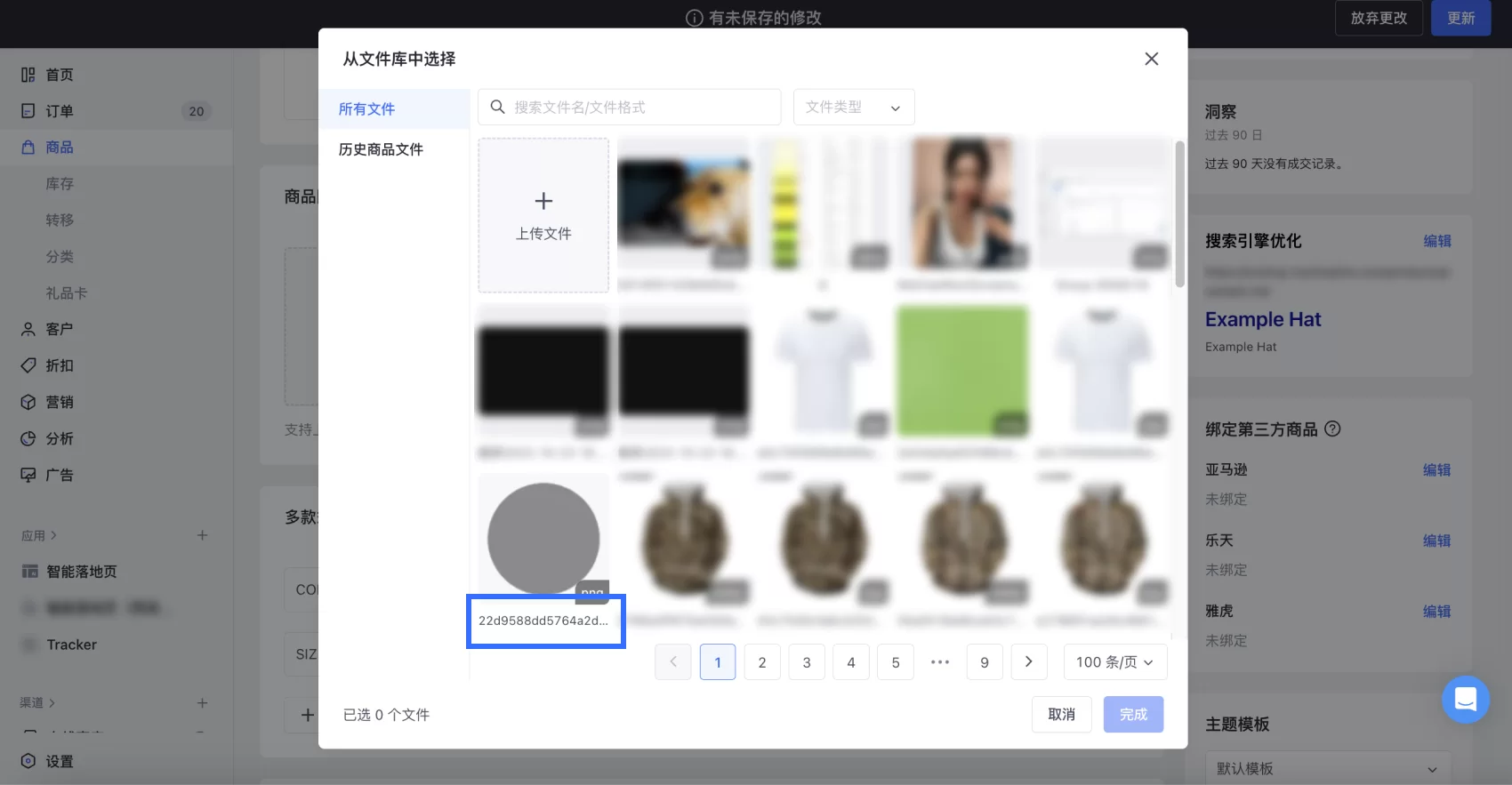Select pagination page 2
The image size is (1512, 785).
(x=762, y=661)
